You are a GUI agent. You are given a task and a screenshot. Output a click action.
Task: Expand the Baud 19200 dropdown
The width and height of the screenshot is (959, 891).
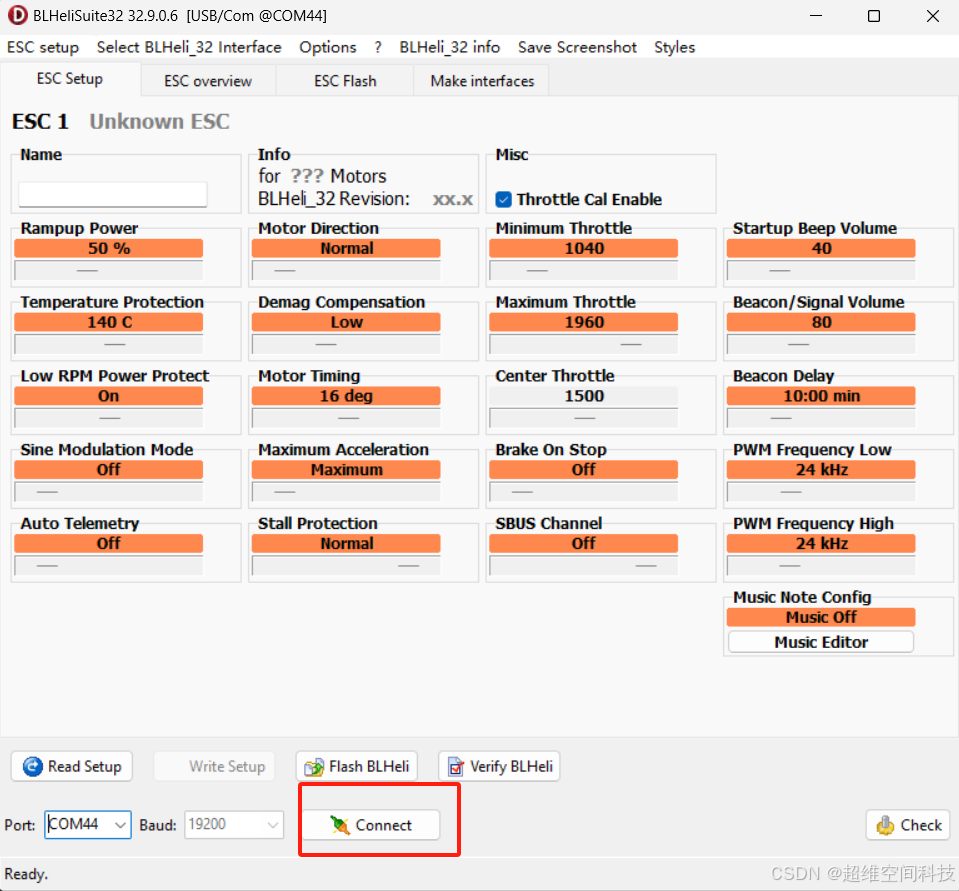pos(273,825)
